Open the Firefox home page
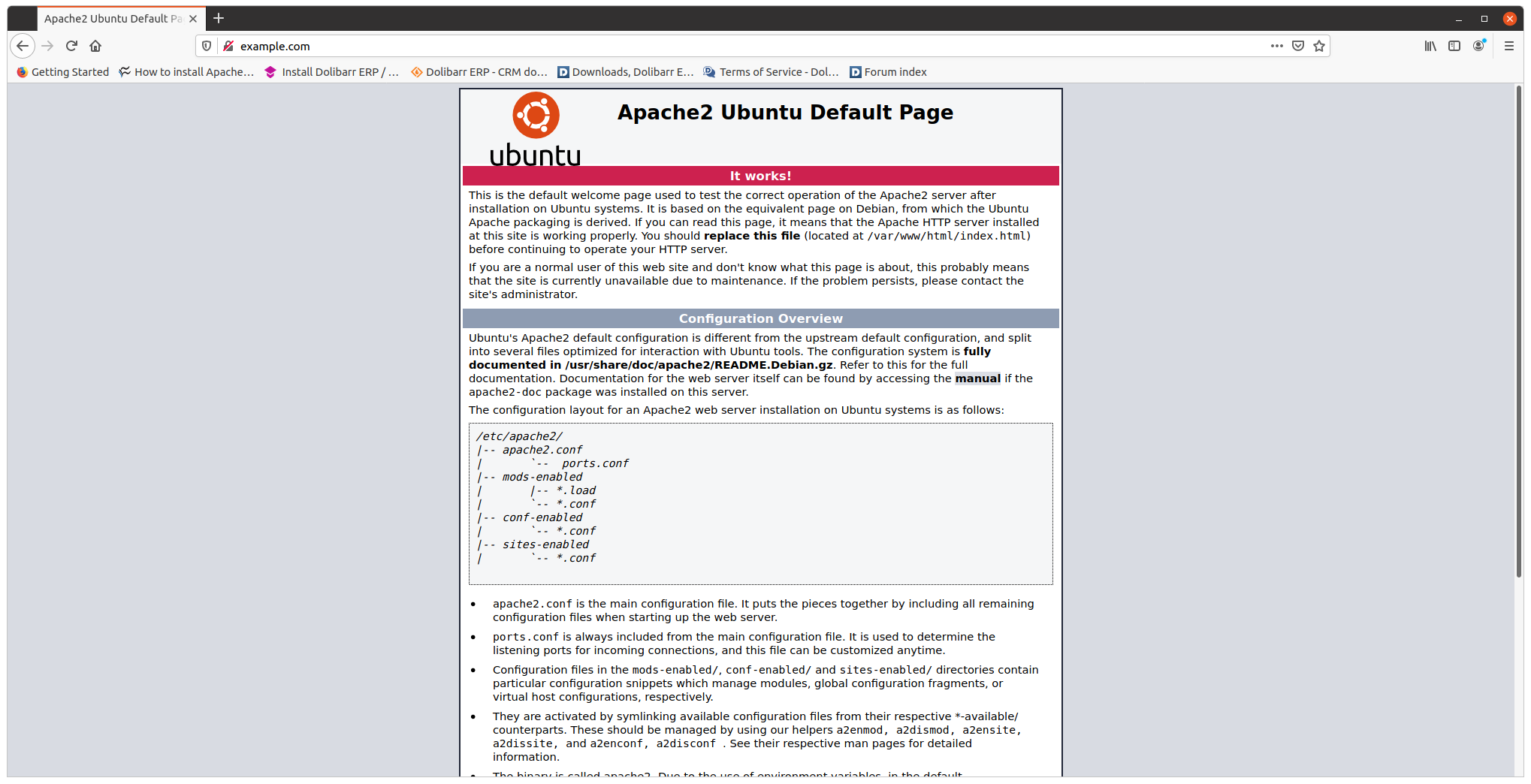Image resolution: width=1531 pixels, height=784 pixels. pos(95,46)
